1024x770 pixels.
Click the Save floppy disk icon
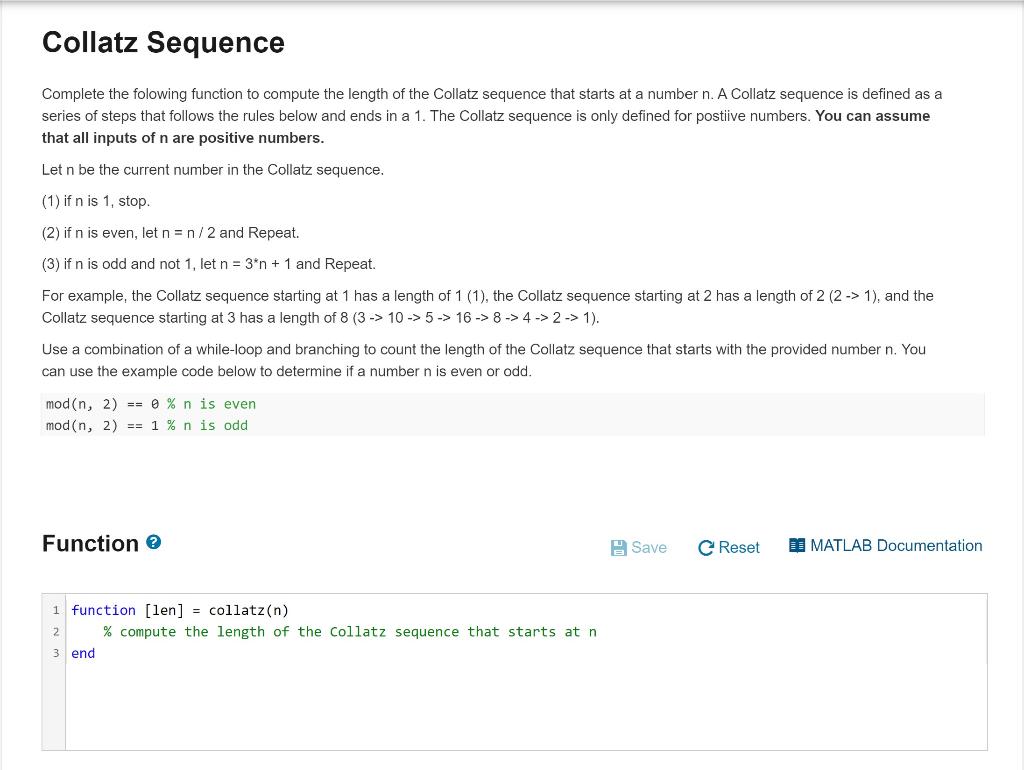point(618,546)
